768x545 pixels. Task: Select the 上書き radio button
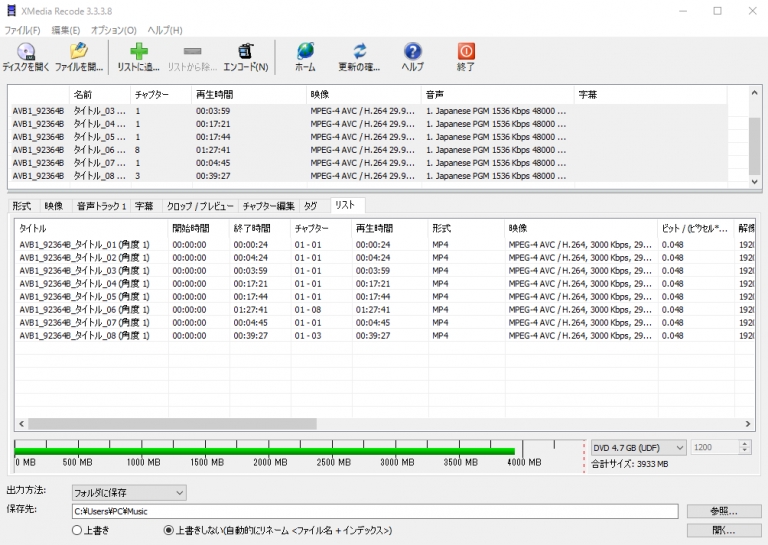77,530
